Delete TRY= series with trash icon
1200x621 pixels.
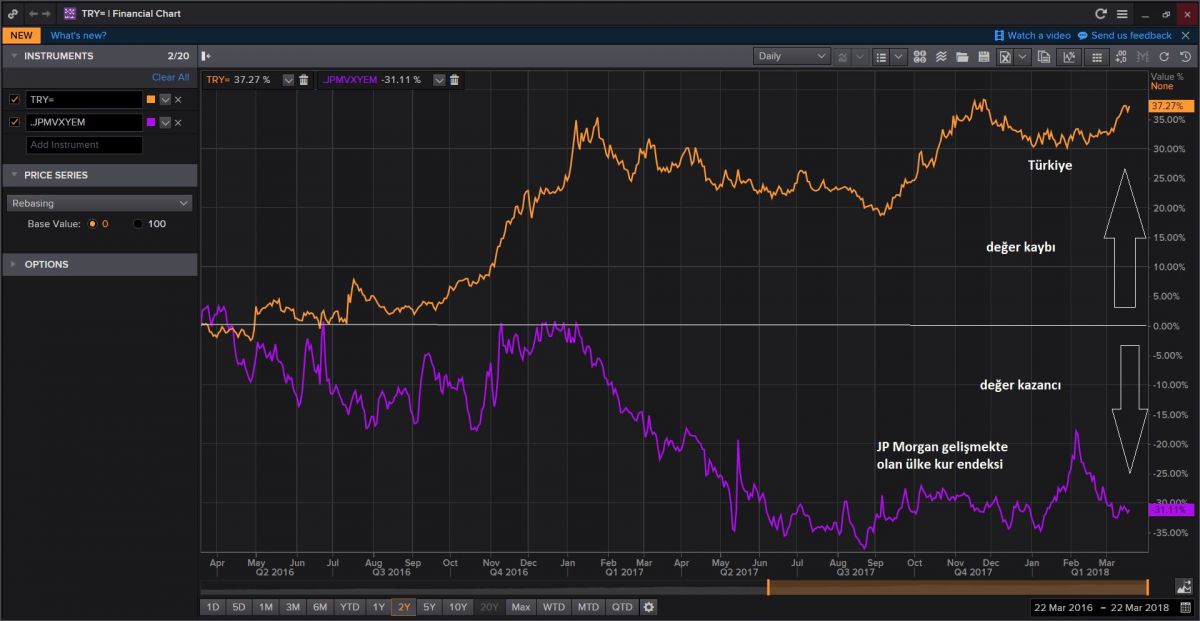pos(303,79)
